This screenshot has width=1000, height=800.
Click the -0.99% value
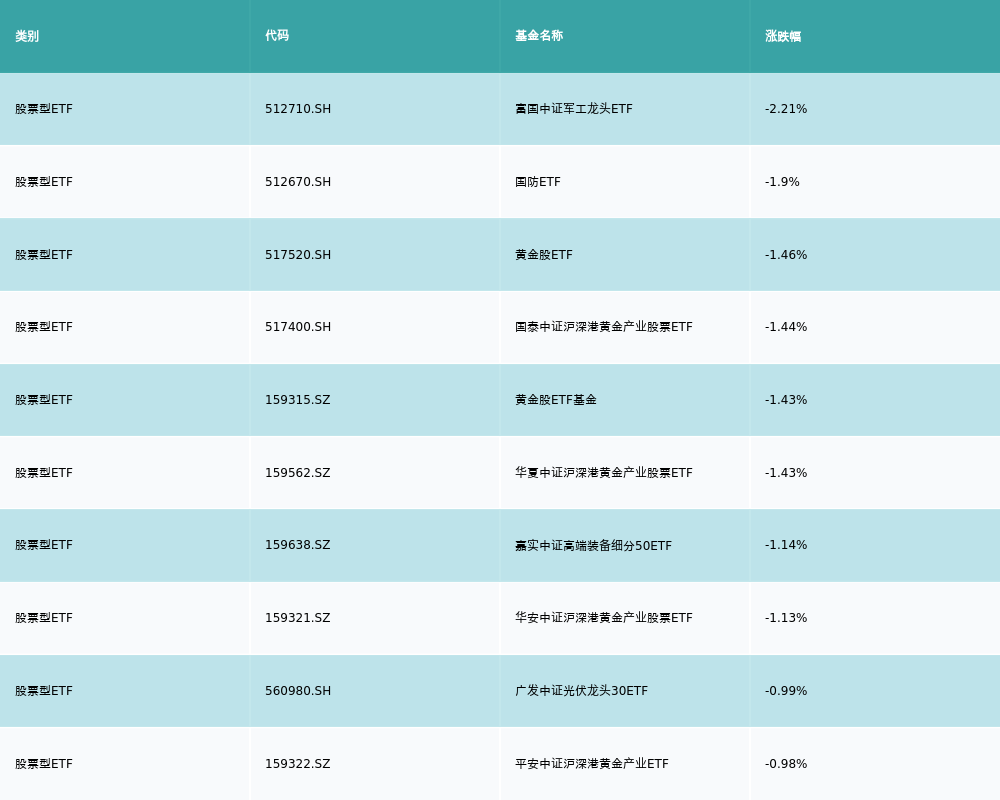786,691
